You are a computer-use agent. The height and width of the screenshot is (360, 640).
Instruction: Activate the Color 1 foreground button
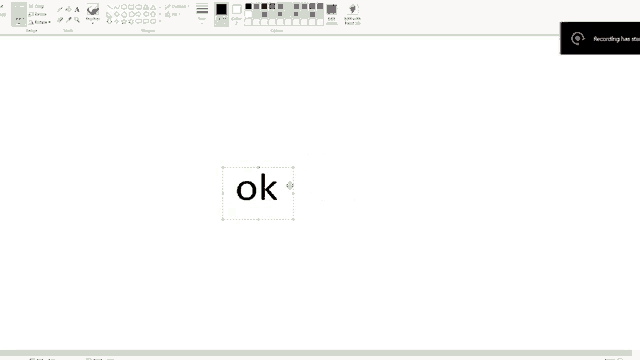(221, 14)
